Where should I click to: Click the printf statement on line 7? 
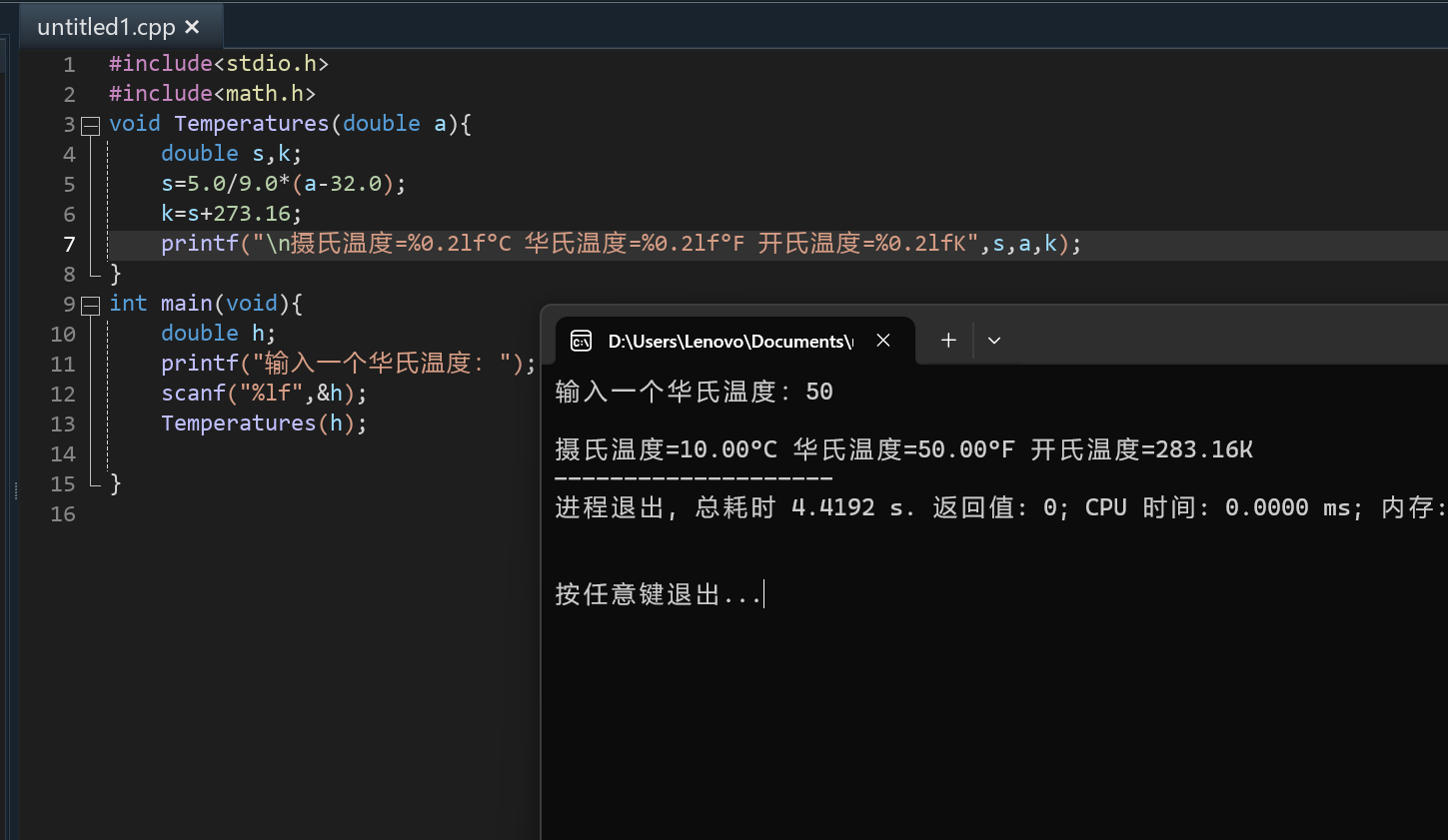pyautogui.click(x=400, y=244)
